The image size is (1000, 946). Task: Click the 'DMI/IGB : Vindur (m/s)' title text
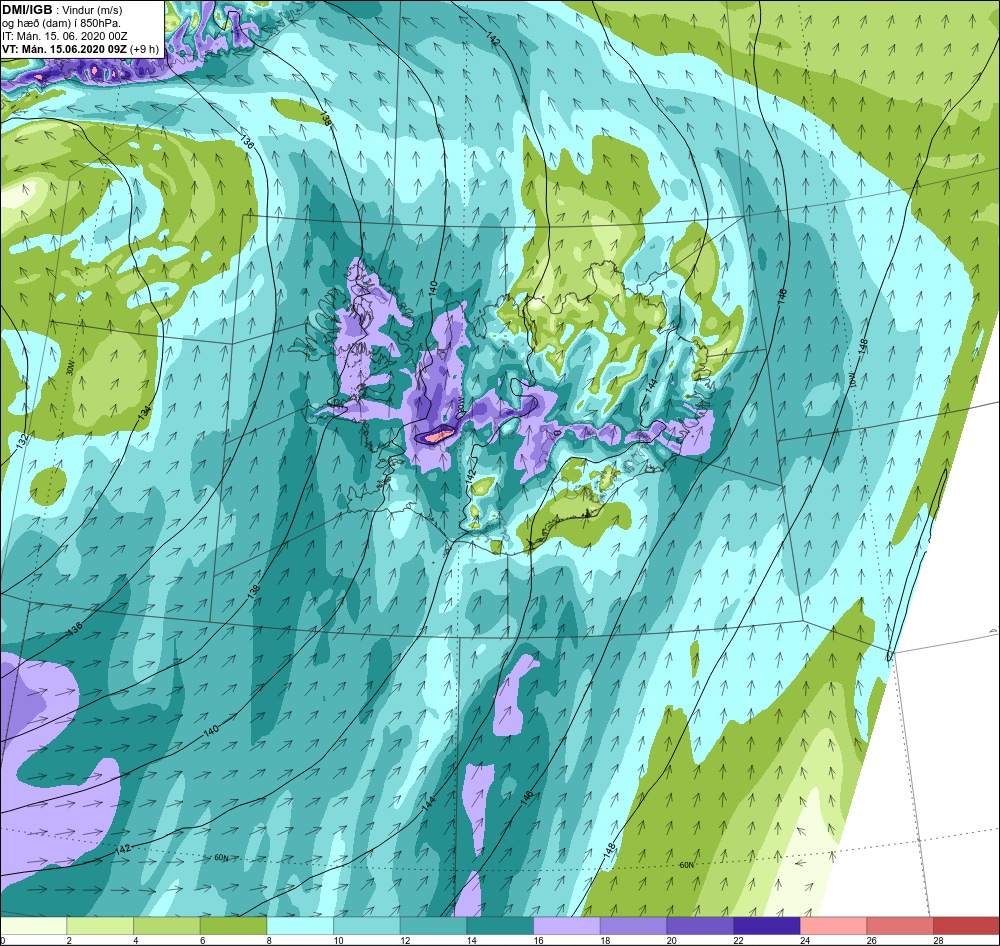point(62,10)
